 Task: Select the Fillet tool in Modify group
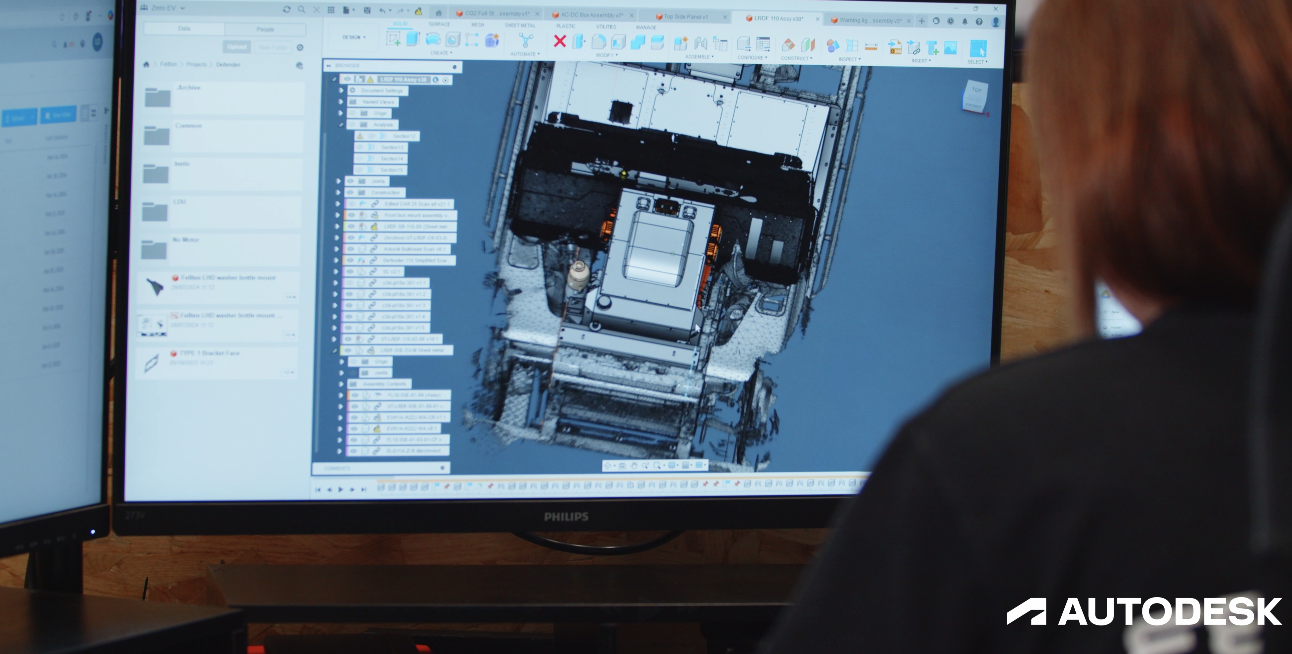tap(598, 41)
